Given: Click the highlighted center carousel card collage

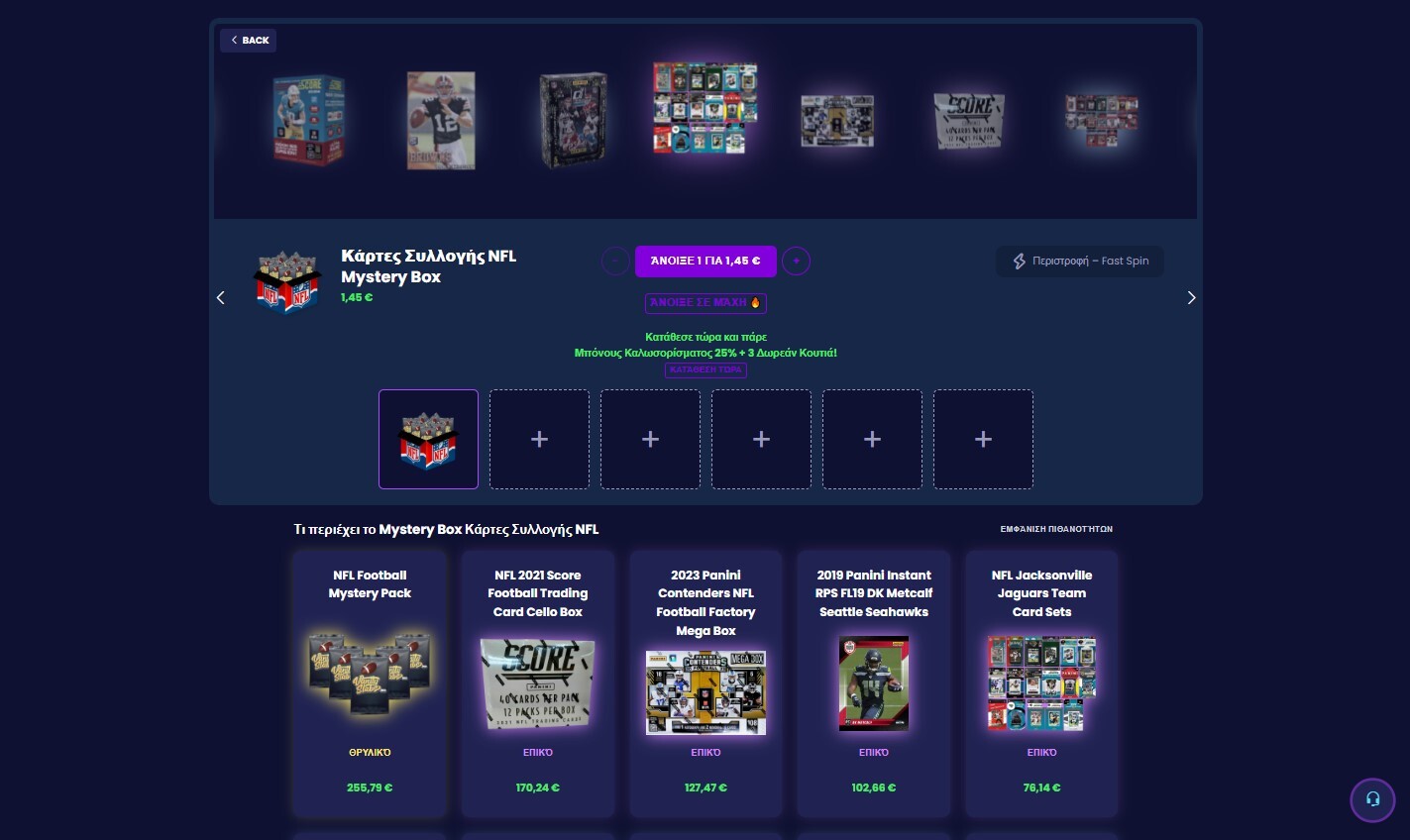Looking at the screenshot, I should coord(705,109).
